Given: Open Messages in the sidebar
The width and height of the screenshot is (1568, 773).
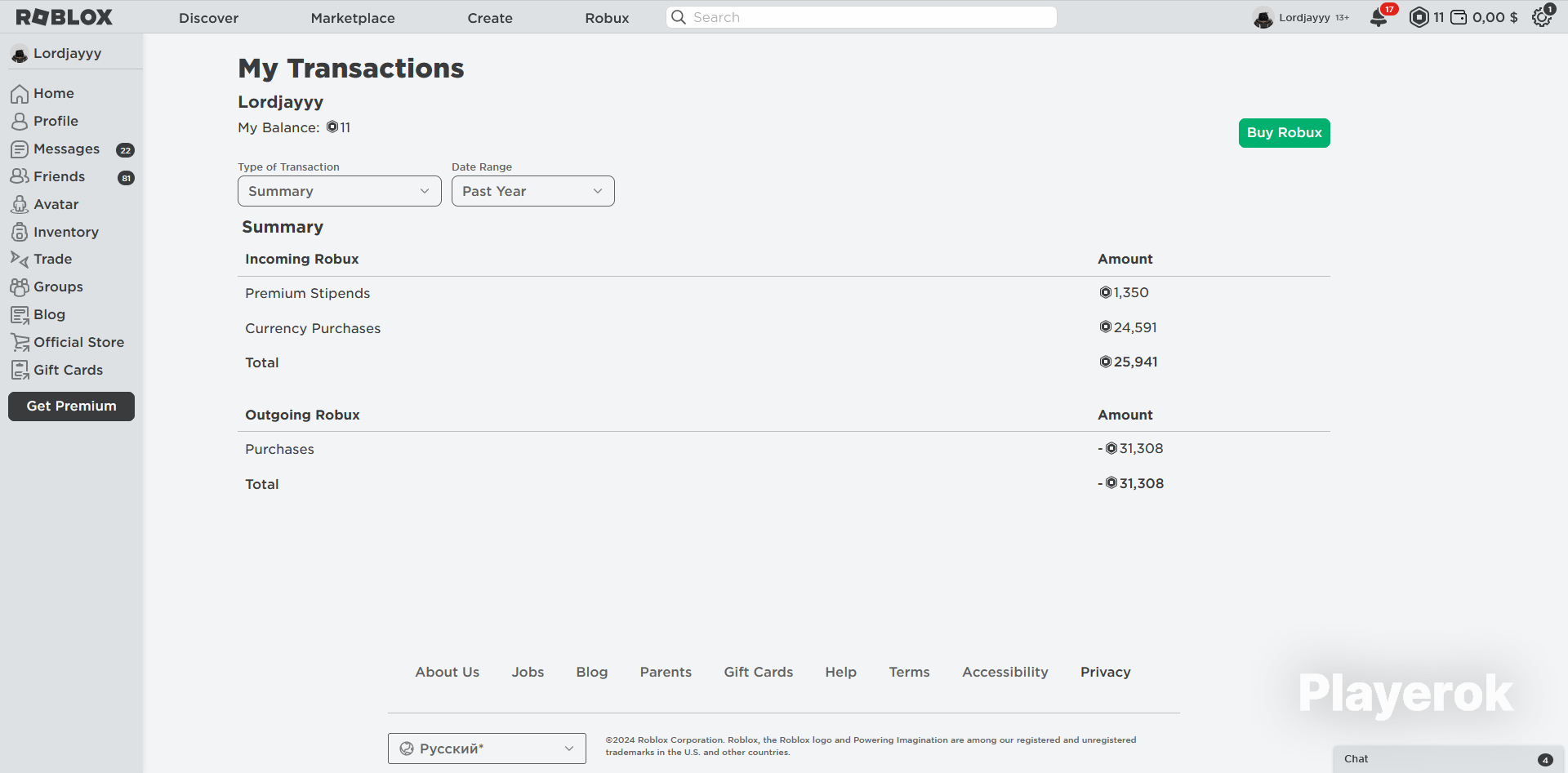Looking at the screenshot, I should [x=66, y=149].
